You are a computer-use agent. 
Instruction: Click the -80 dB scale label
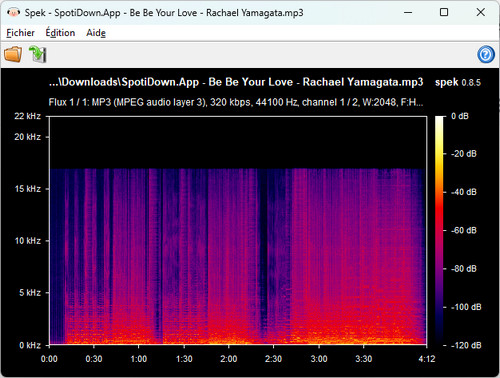point(464,269)
